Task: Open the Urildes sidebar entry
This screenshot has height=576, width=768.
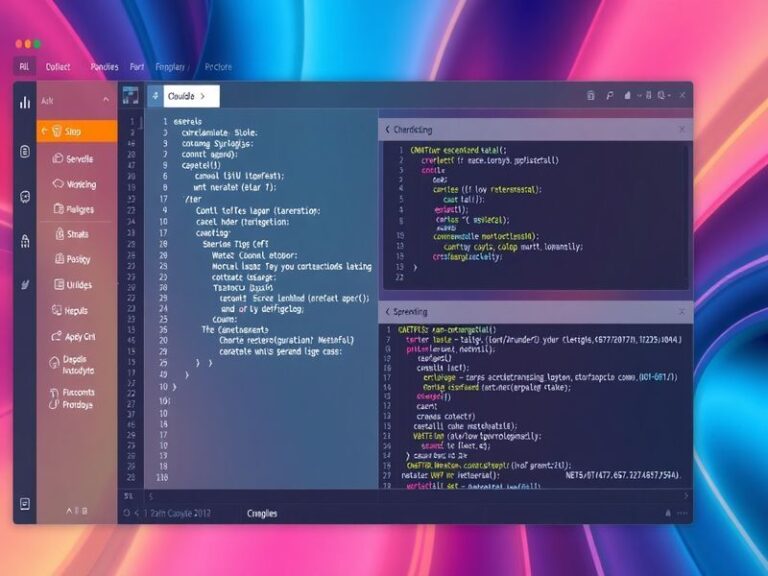Action: (79, 285)
